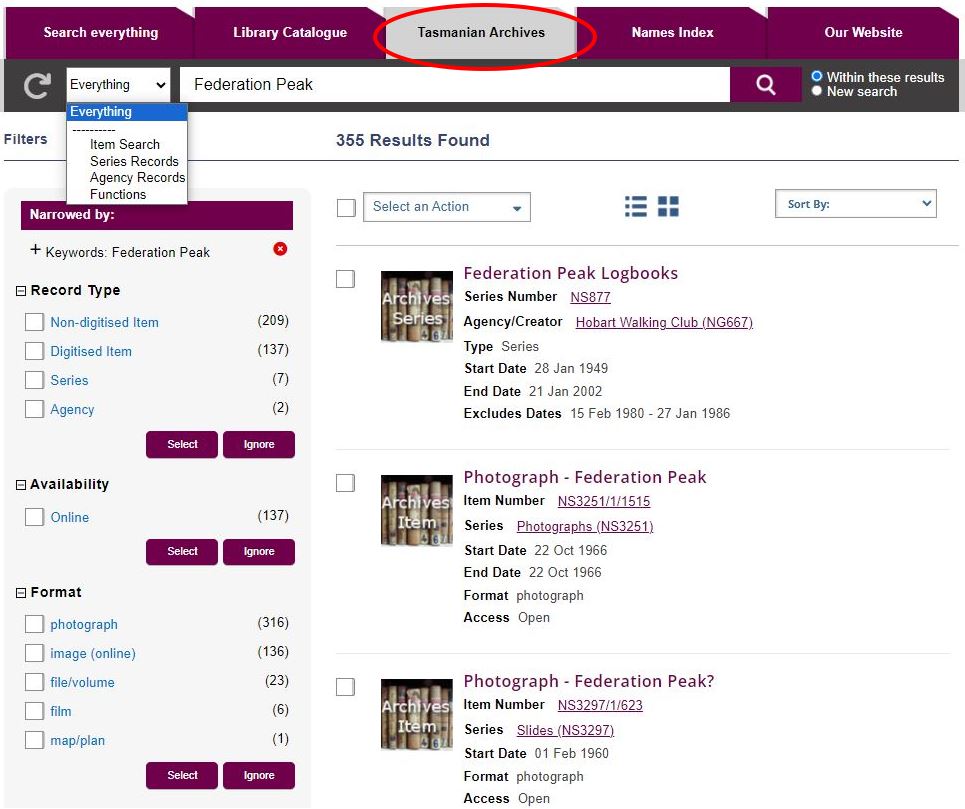Enable the Online availability checkbox

point(34,517)
